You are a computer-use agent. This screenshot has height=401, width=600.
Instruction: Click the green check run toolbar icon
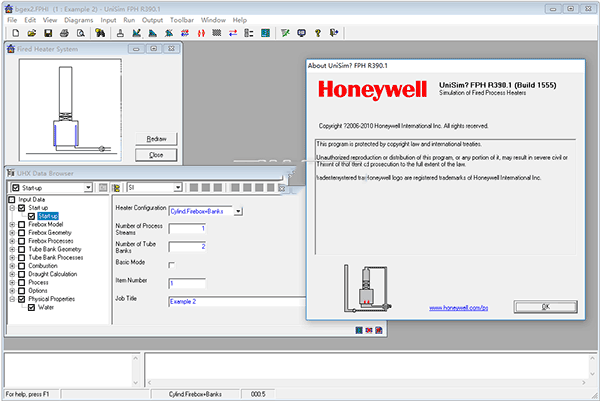point(285,33)
